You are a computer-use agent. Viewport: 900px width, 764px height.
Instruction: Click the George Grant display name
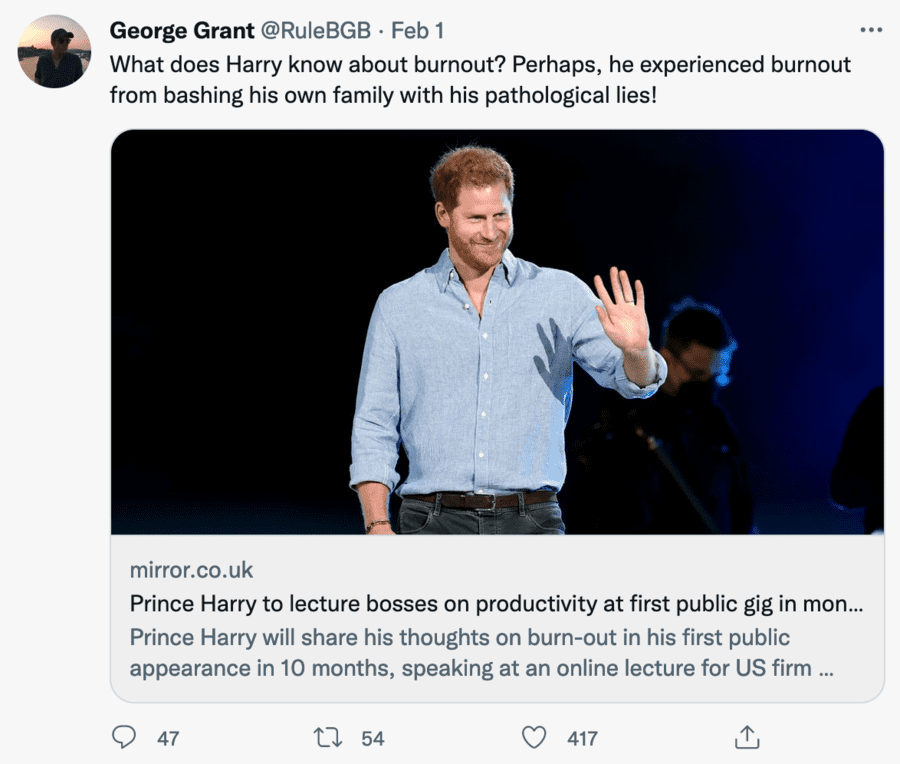pyautogui.click(x=181, y=31)
